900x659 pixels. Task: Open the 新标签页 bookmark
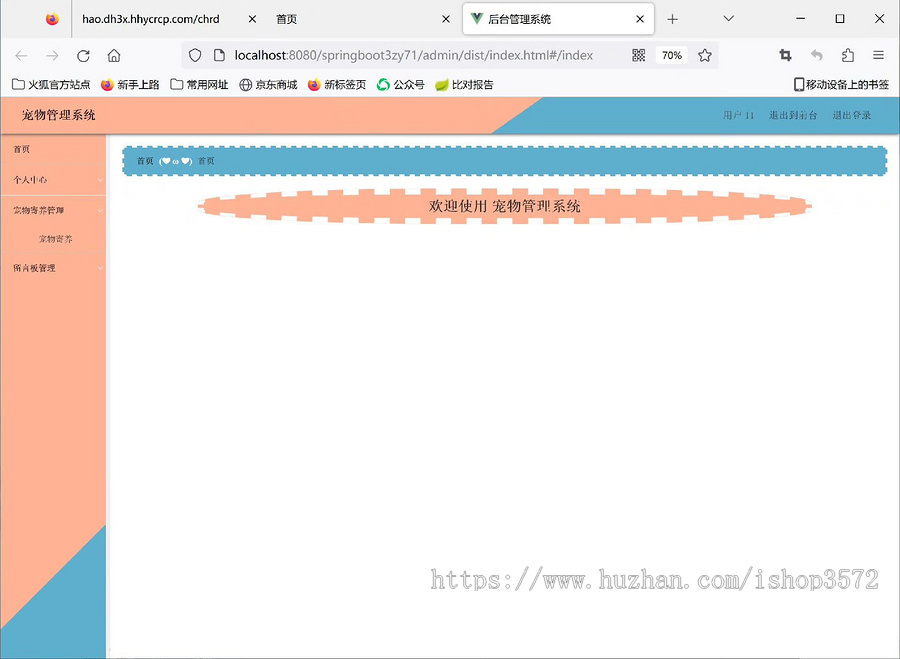(x=337, y=85)
